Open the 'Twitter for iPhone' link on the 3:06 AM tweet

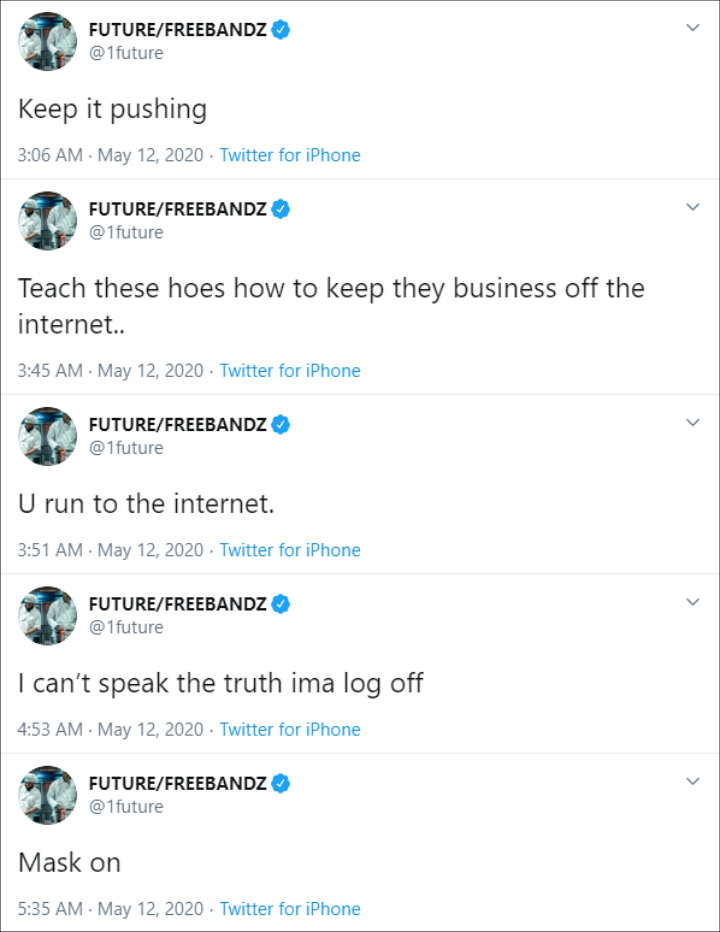290,155
